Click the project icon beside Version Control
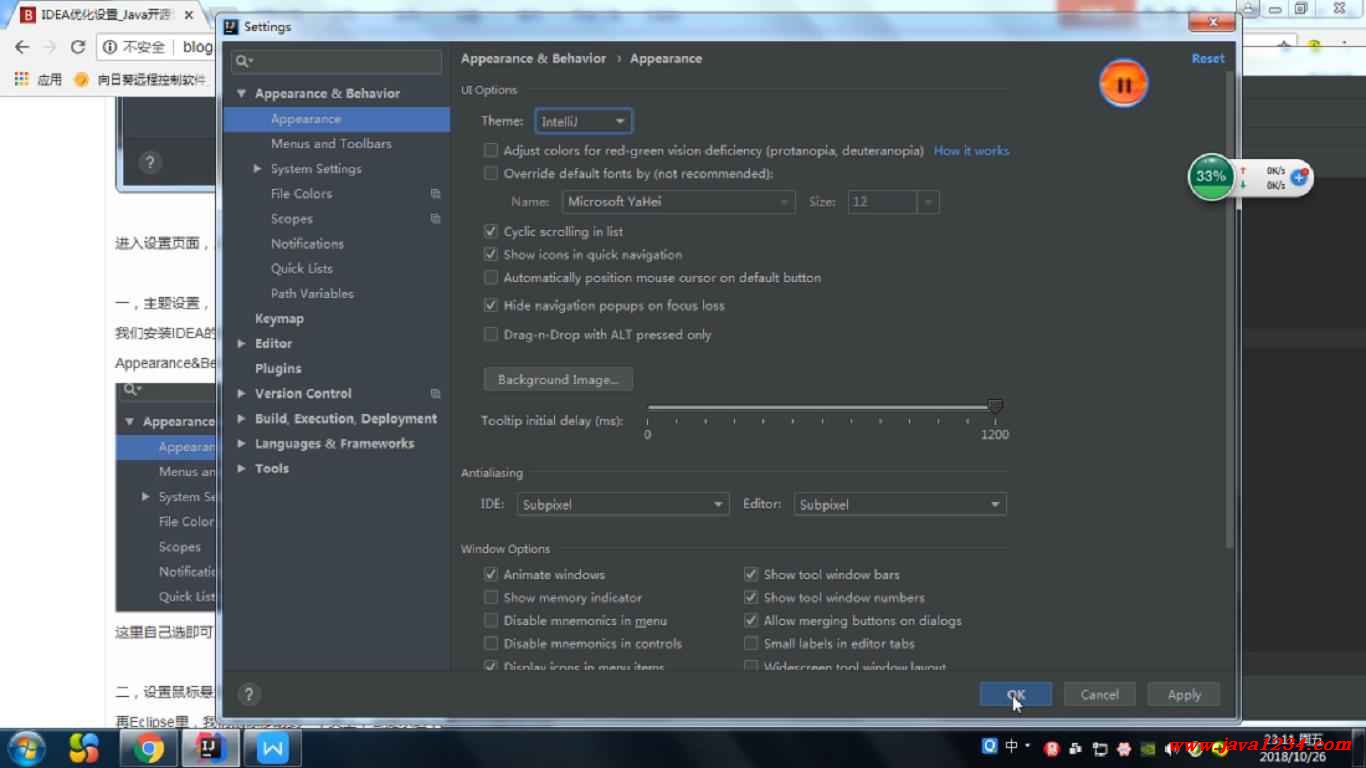The width and height of the screenshot is (1366, 768). click(x=435, y=394)
